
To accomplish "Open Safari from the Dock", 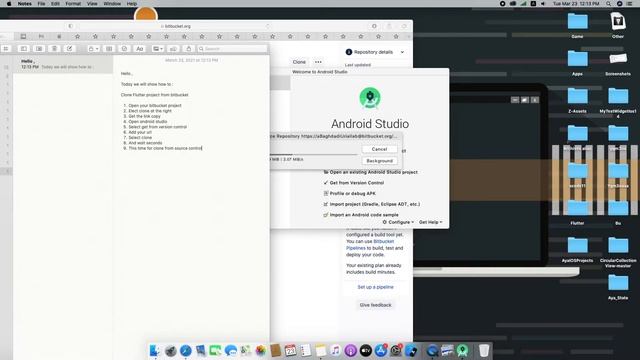I will point(185,350).
